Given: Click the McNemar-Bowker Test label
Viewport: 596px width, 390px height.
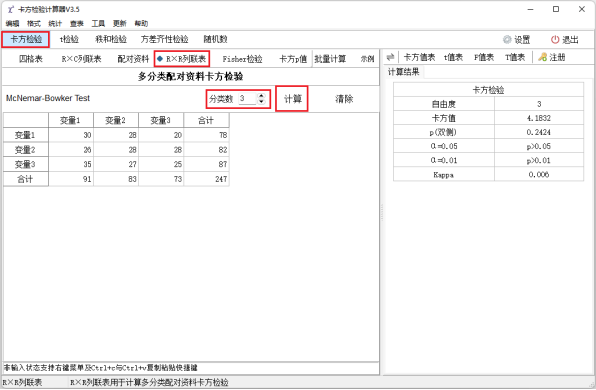Looking at the screenshot, I should point(48,98).
